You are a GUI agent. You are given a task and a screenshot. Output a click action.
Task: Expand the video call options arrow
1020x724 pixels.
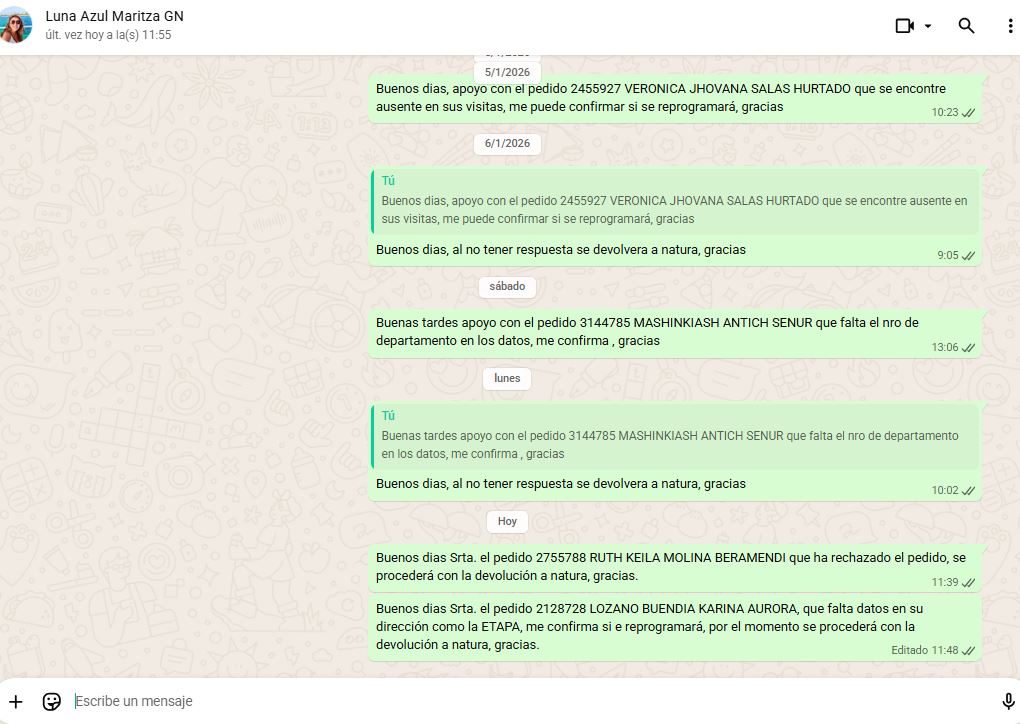pos(928,26)
